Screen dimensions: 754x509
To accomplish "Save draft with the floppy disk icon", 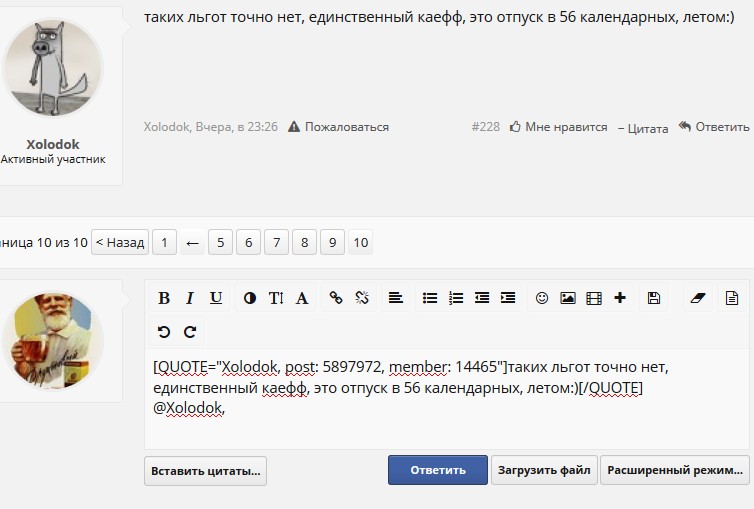I will coord(654,298).
